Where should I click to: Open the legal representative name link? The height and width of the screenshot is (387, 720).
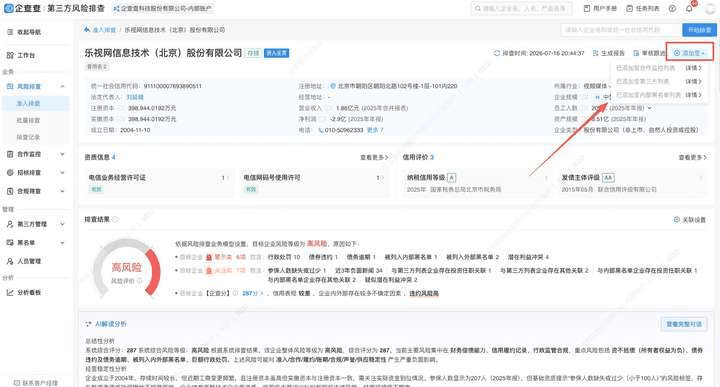135,97
